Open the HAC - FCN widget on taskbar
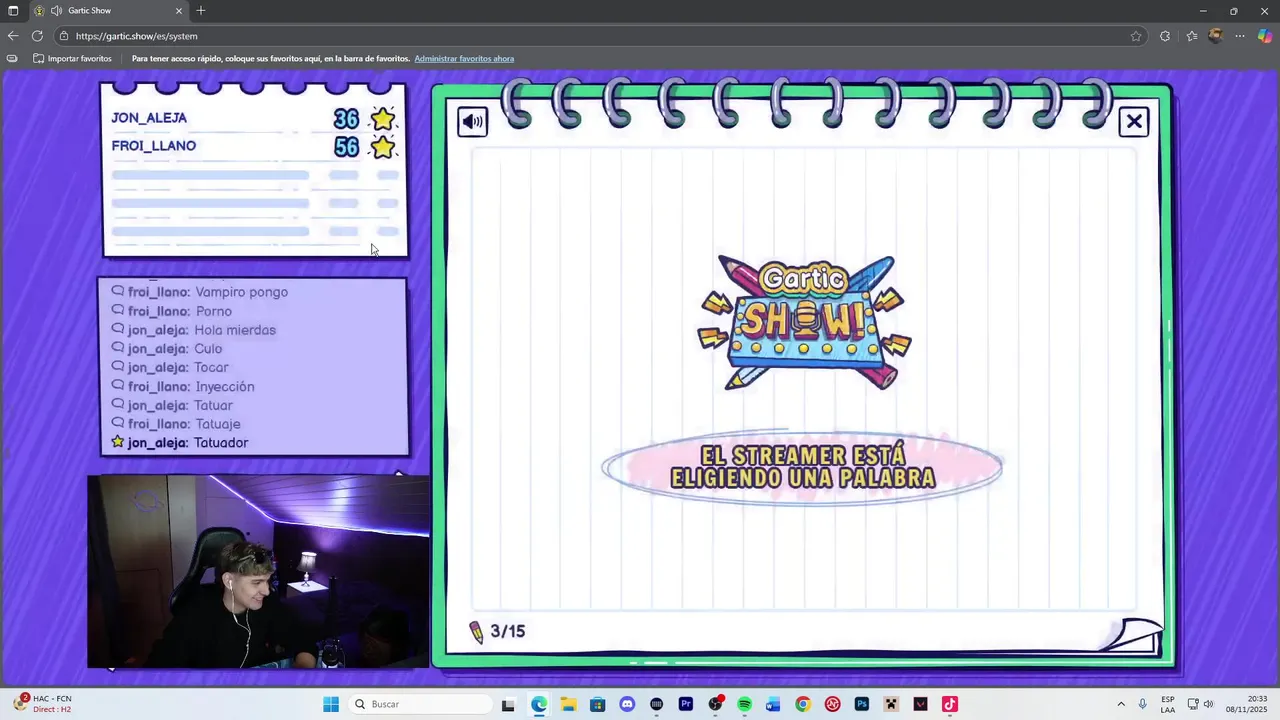The width and height of the screenshot is (1280, 720). point(42,704)
